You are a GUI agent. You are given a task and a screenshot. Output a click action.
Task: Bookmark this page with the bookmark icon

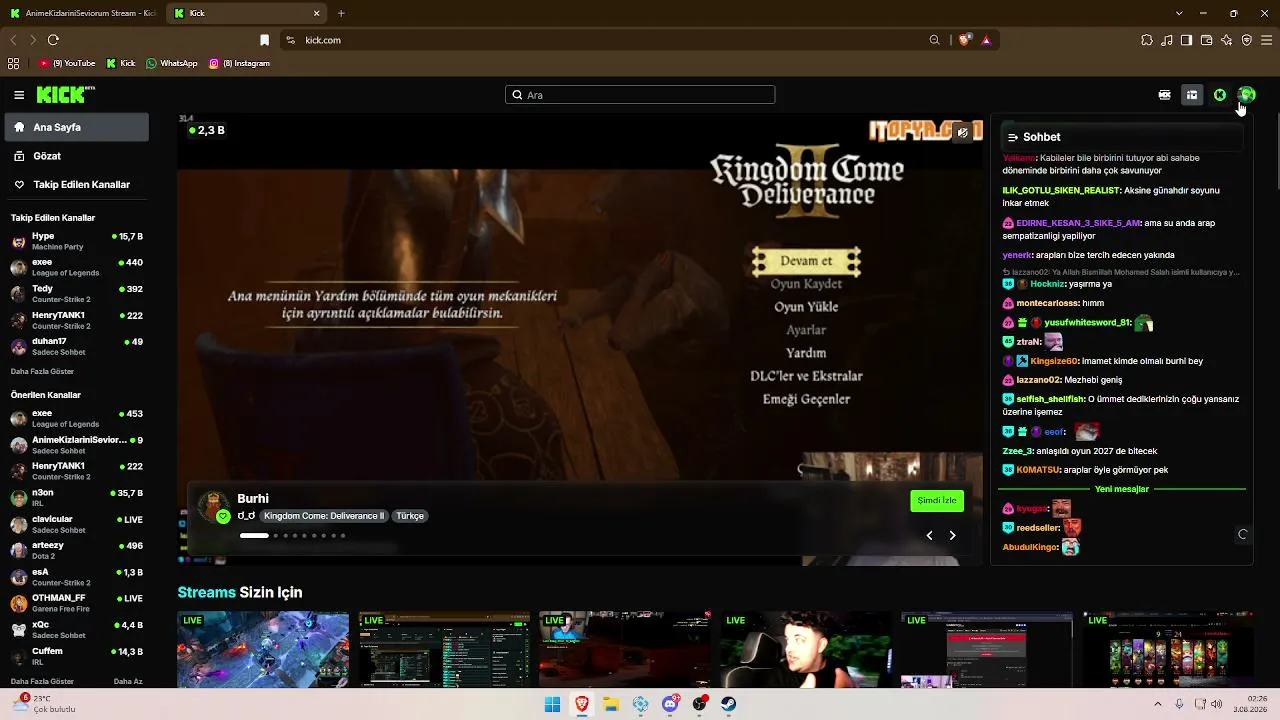(264, 40)
